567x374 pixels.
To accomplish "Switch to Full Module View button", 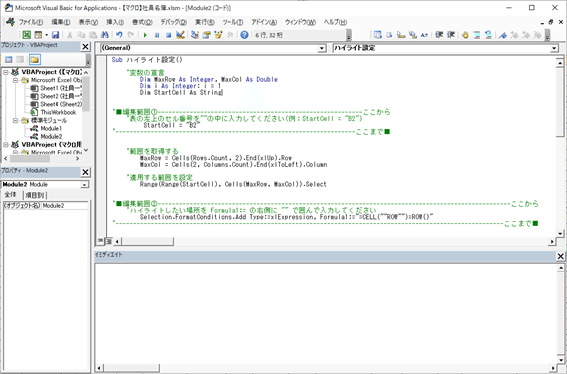I will point(108,241).
